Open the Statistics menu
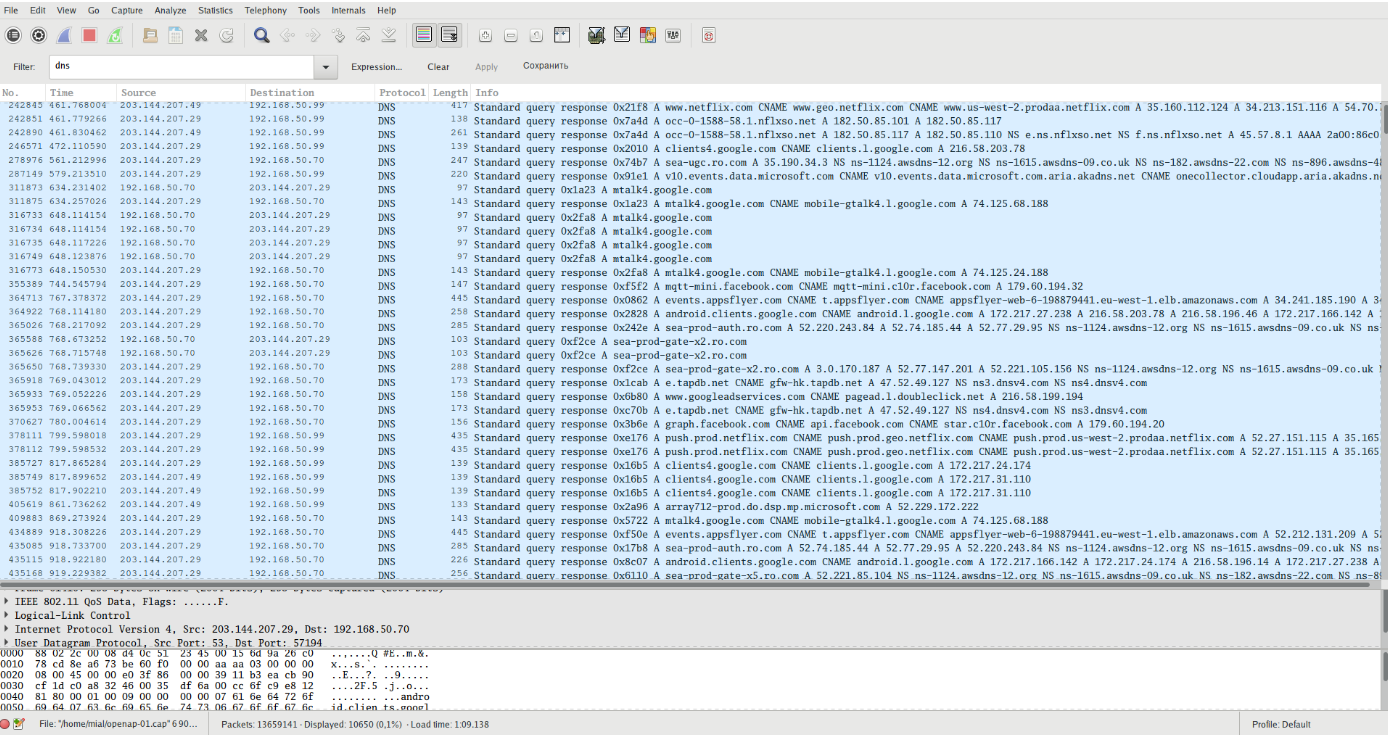The width and height of the screenshot is (1388, 735). [x=215, y=10]
